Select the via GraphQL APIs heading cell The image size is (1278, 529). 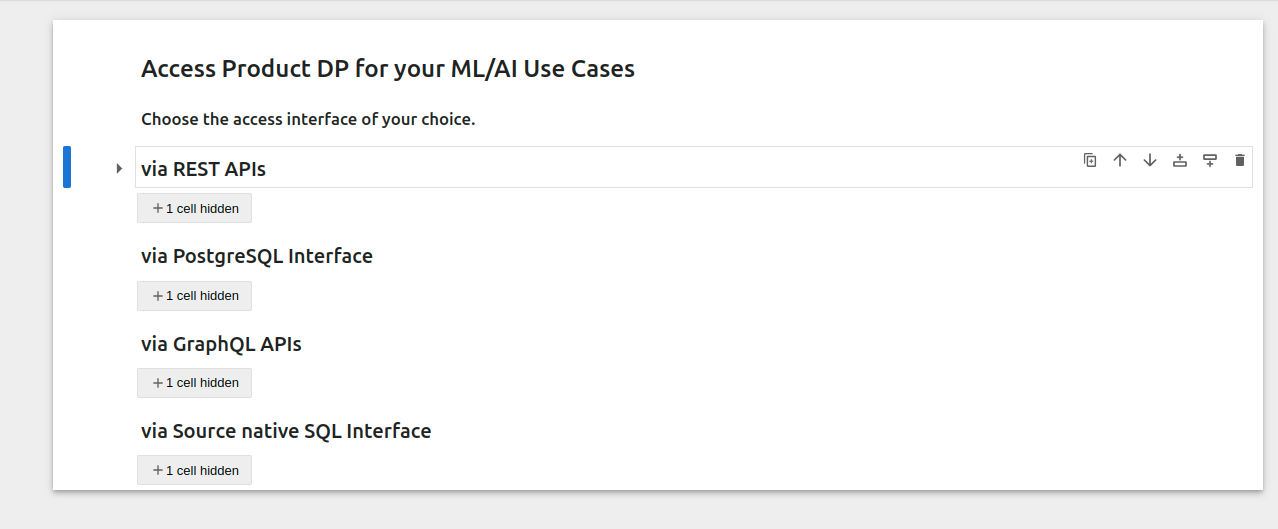[x=221, y=344]
